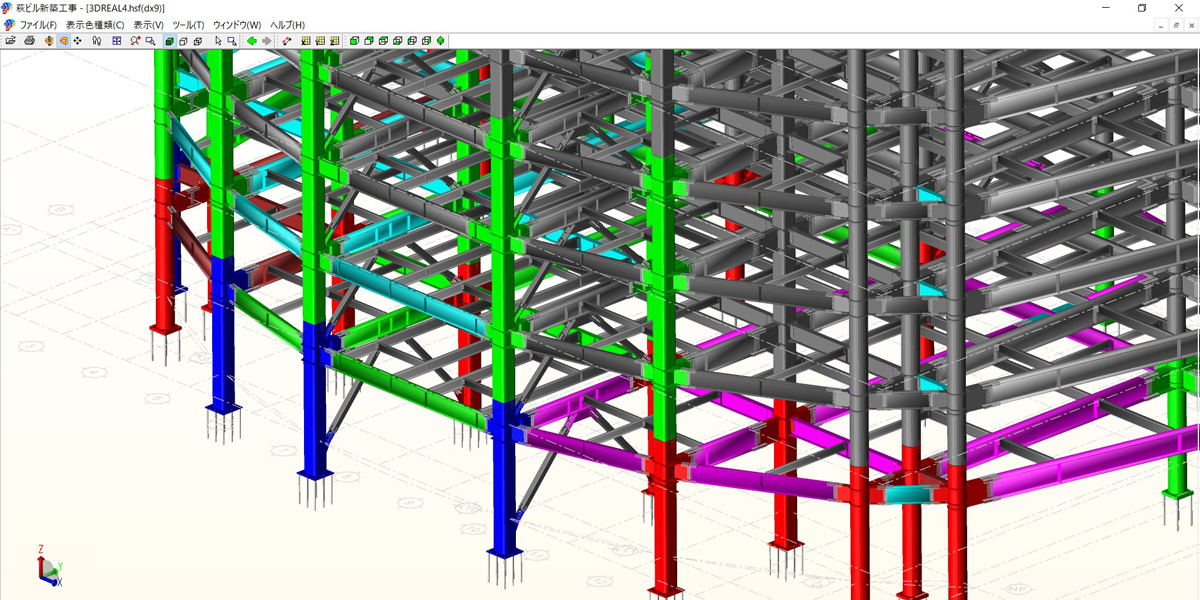
Task: Open the ツール(T) menu
Action: (188, 25)
